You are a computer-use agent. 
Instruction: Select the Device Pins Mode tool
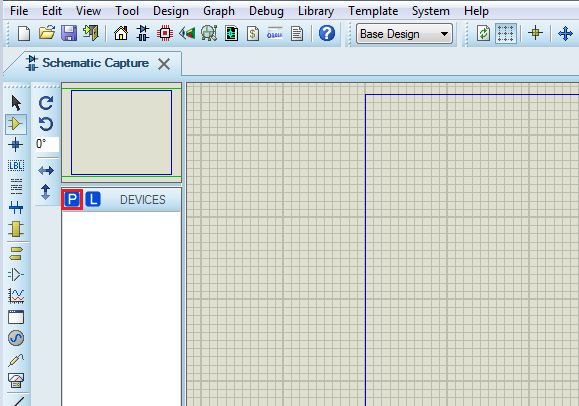pyautogui.click(x=16, y=274)
